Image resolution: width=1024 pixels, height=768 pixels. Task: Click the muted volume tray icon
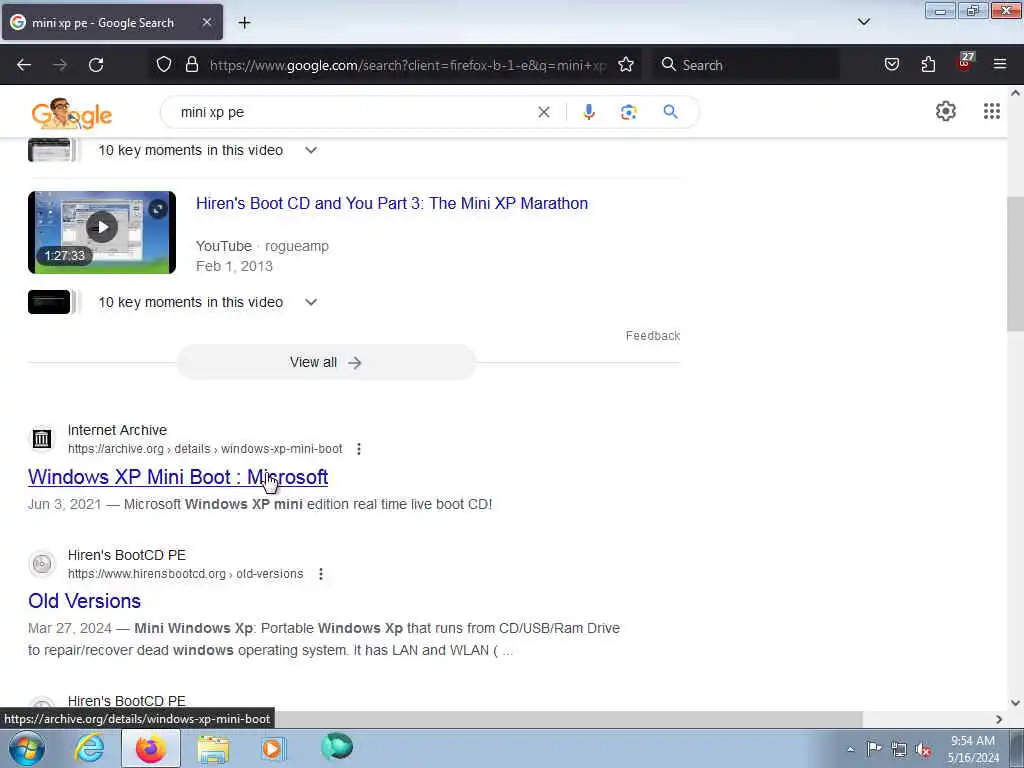pyautogui.click(x=923, y=750)
